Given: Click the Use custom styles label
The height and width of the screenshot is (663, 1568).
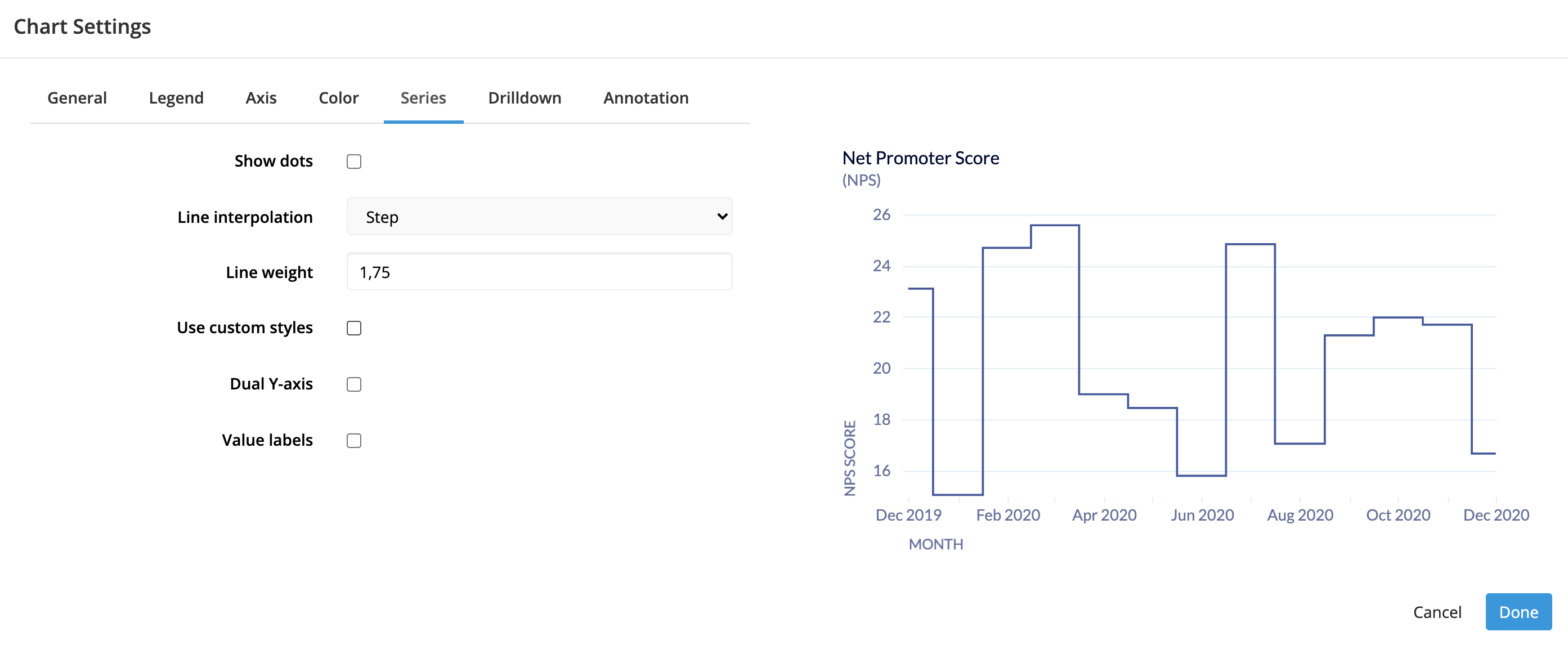Looking at the screenshot, I should tap(245, 328).
